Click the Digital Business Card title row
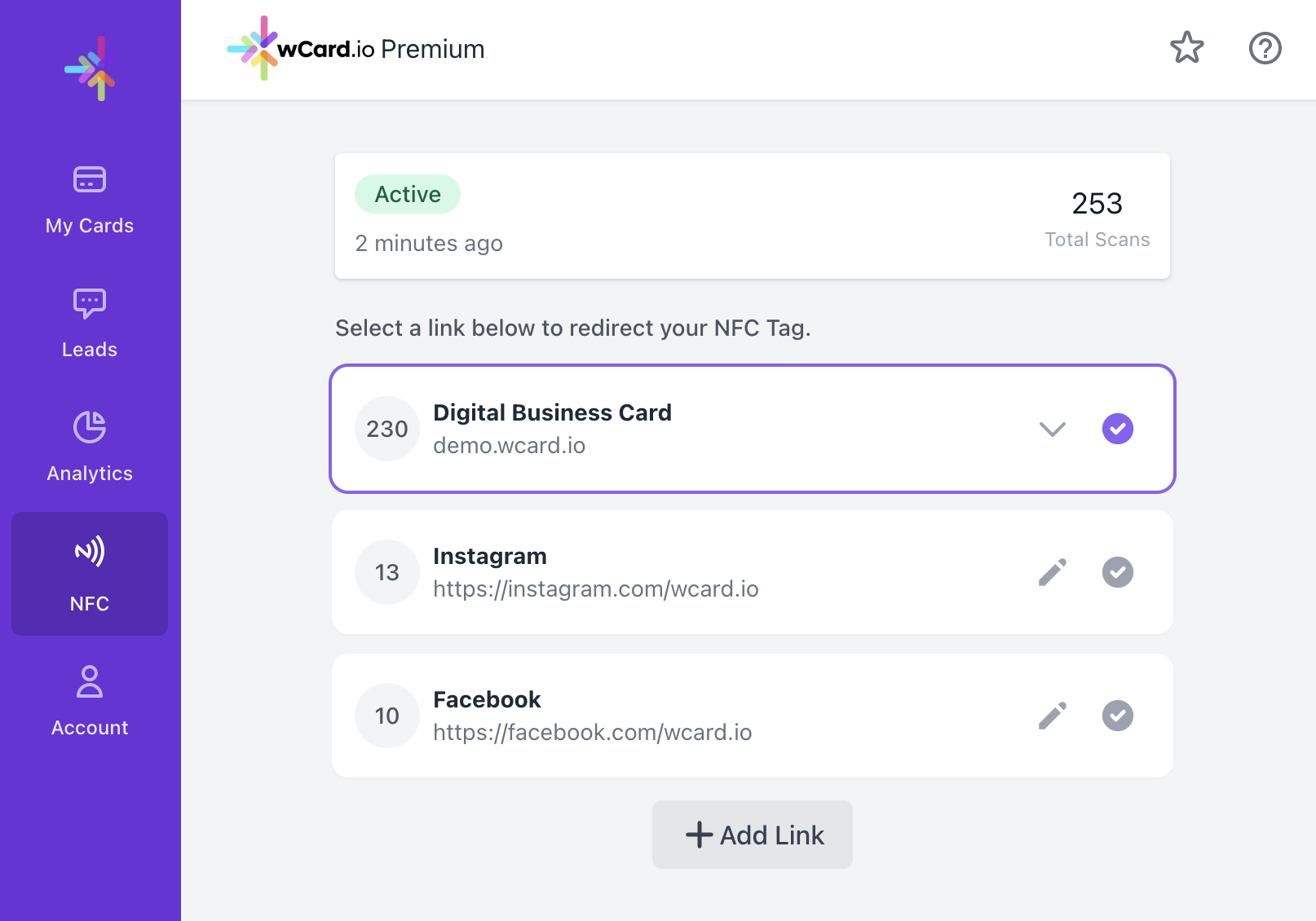Viewport: 1316px width, 921px height. pos(753,429)
